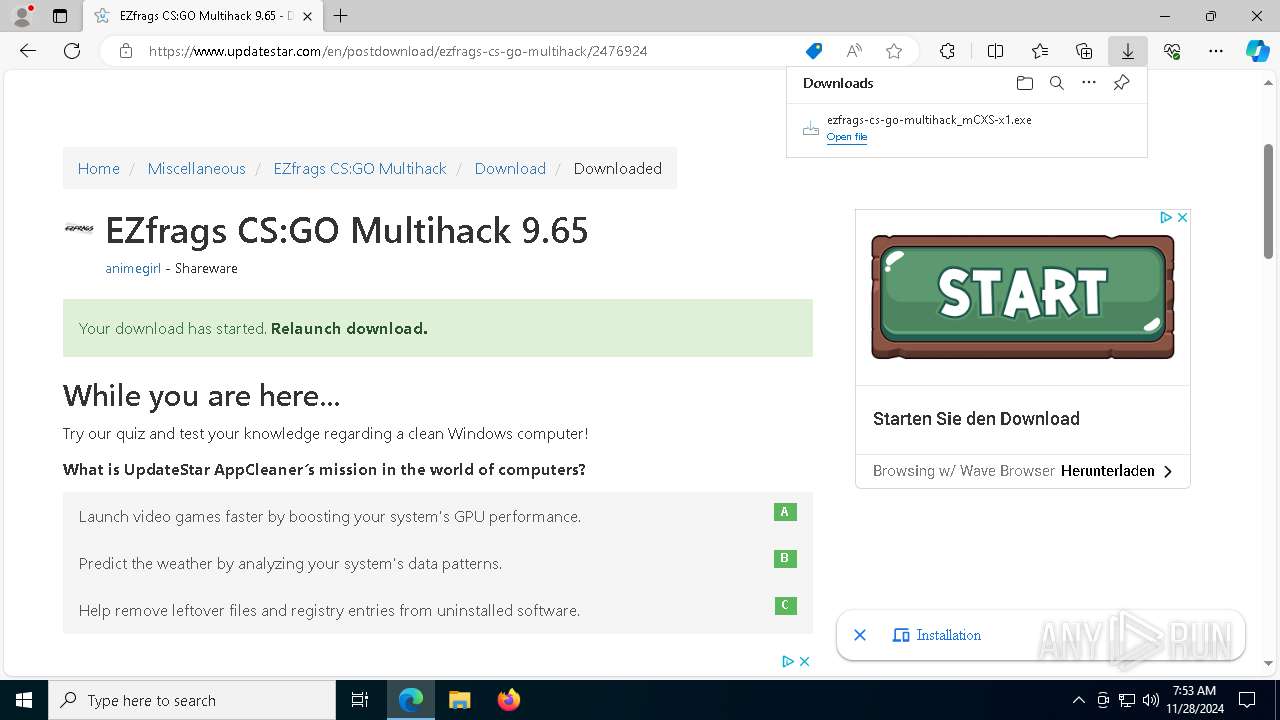This screenshot has height=720, width=1280.
Task: Open animegirl publisher link
Action: 133,268
